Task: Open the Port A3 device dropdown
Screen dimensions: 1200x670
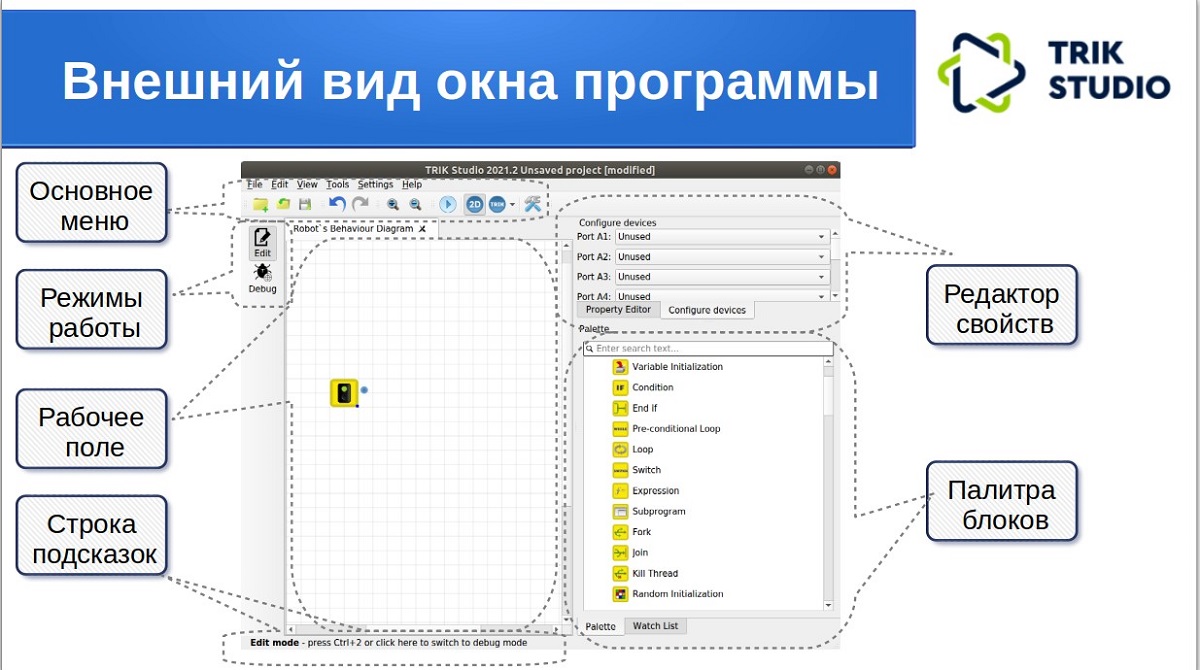Action: coord(722,277)
